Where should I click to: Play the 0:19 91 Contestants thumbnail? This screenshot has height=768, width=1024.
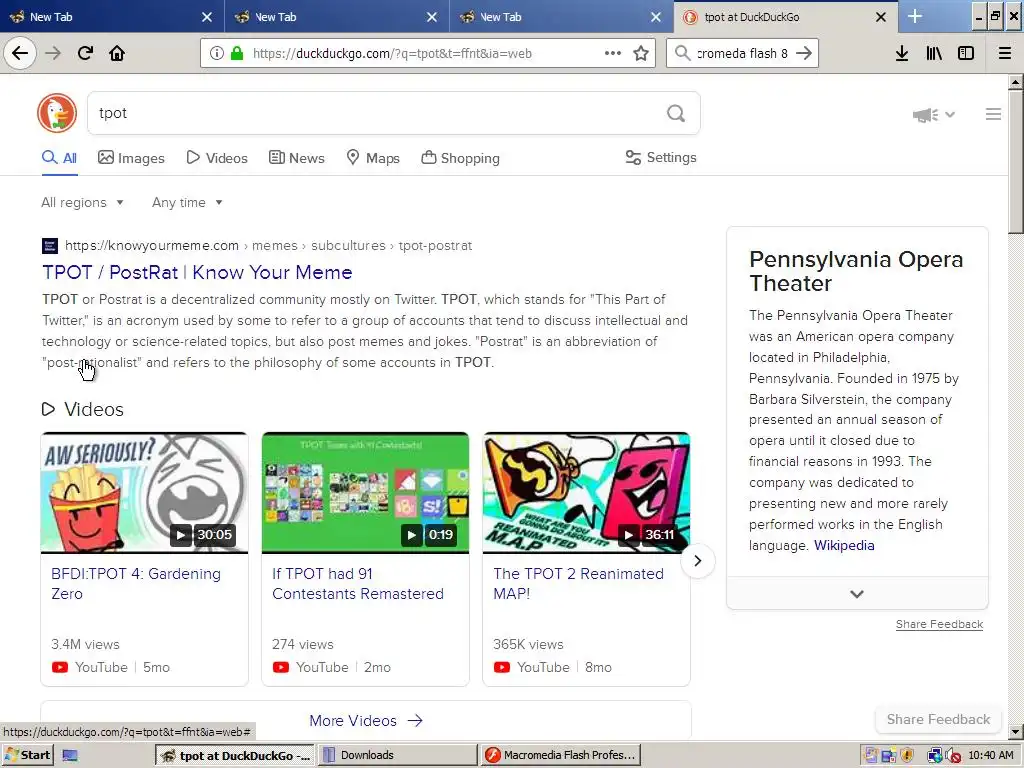[365, 492]
